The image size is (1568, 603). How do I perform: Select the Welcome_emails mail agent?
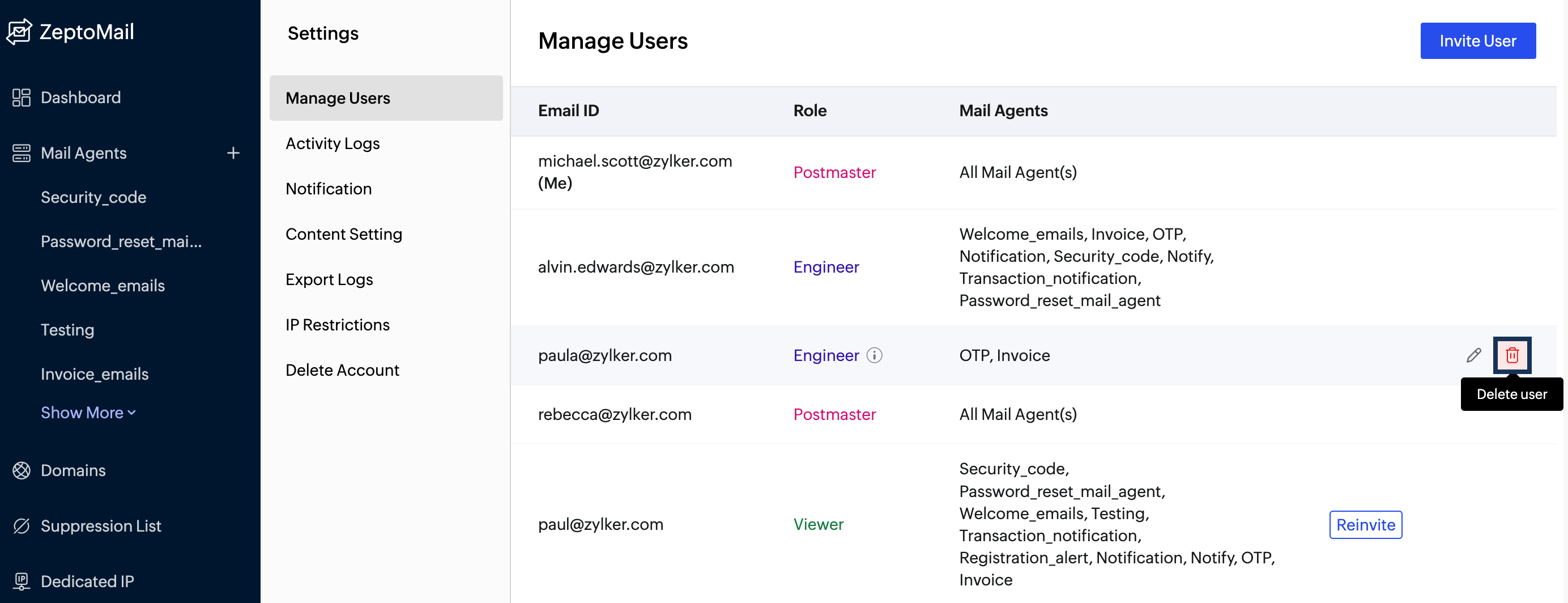pyautogui.click(x=103, y=286)
